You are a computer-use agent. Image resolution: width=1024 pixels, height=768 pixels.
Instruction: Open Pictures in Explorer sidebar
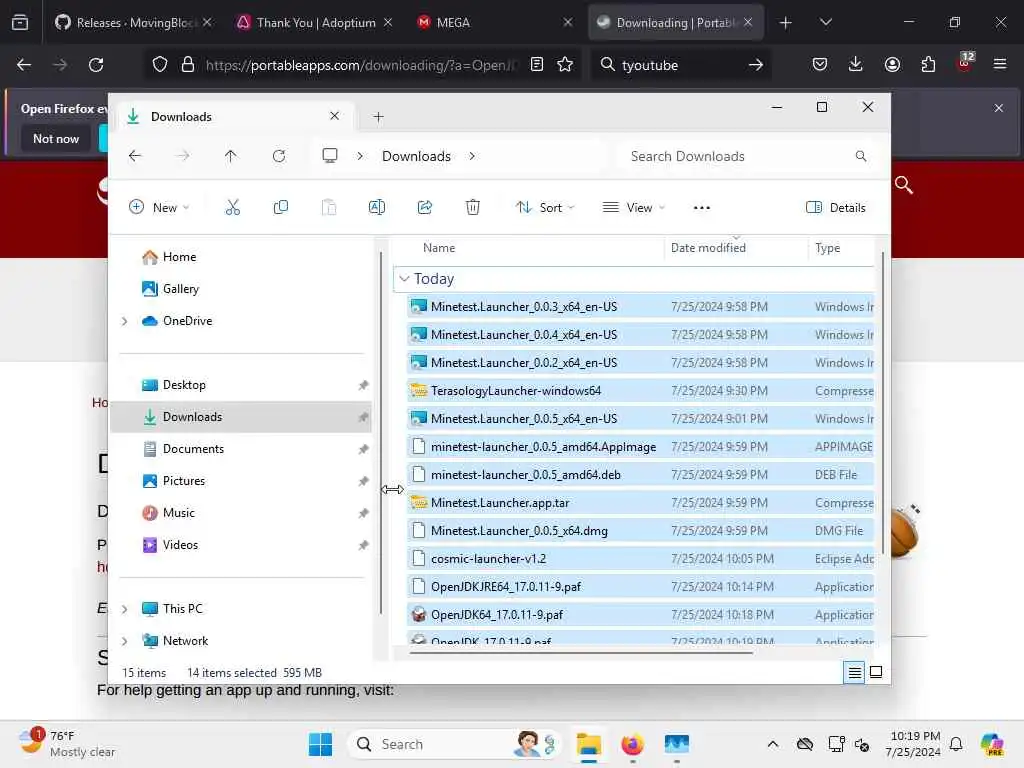coord(242,481)
